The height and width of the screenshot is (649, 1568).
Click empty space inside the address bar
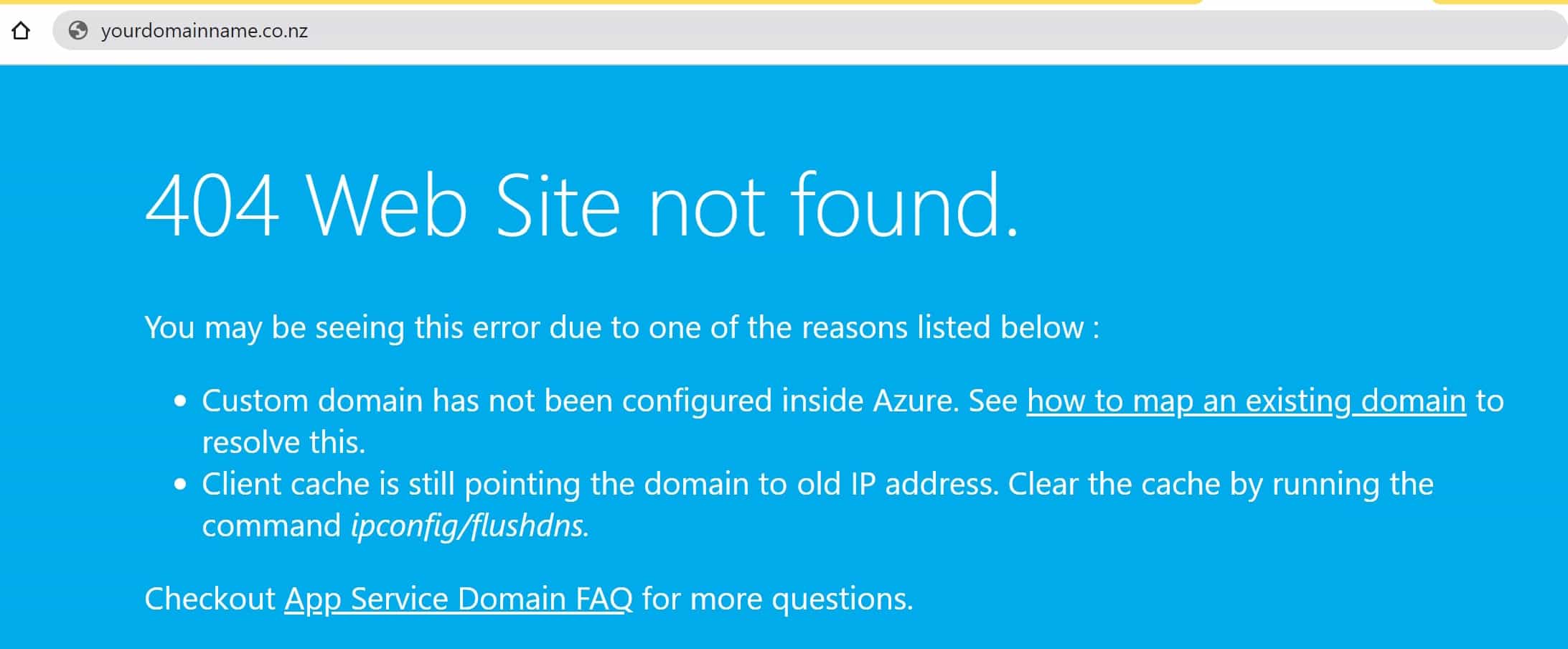pos(933,30)
